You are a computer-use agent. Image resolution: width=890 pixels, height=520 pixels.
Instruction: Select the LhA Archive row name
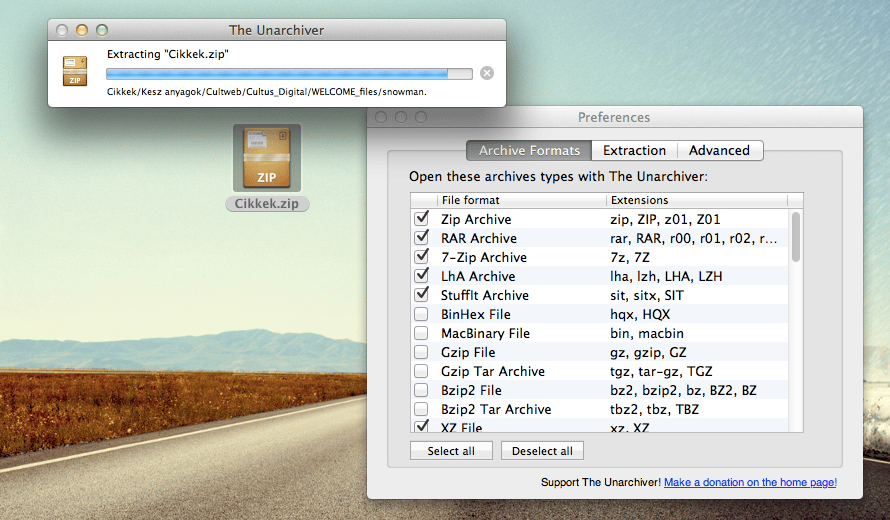point(478,276)
